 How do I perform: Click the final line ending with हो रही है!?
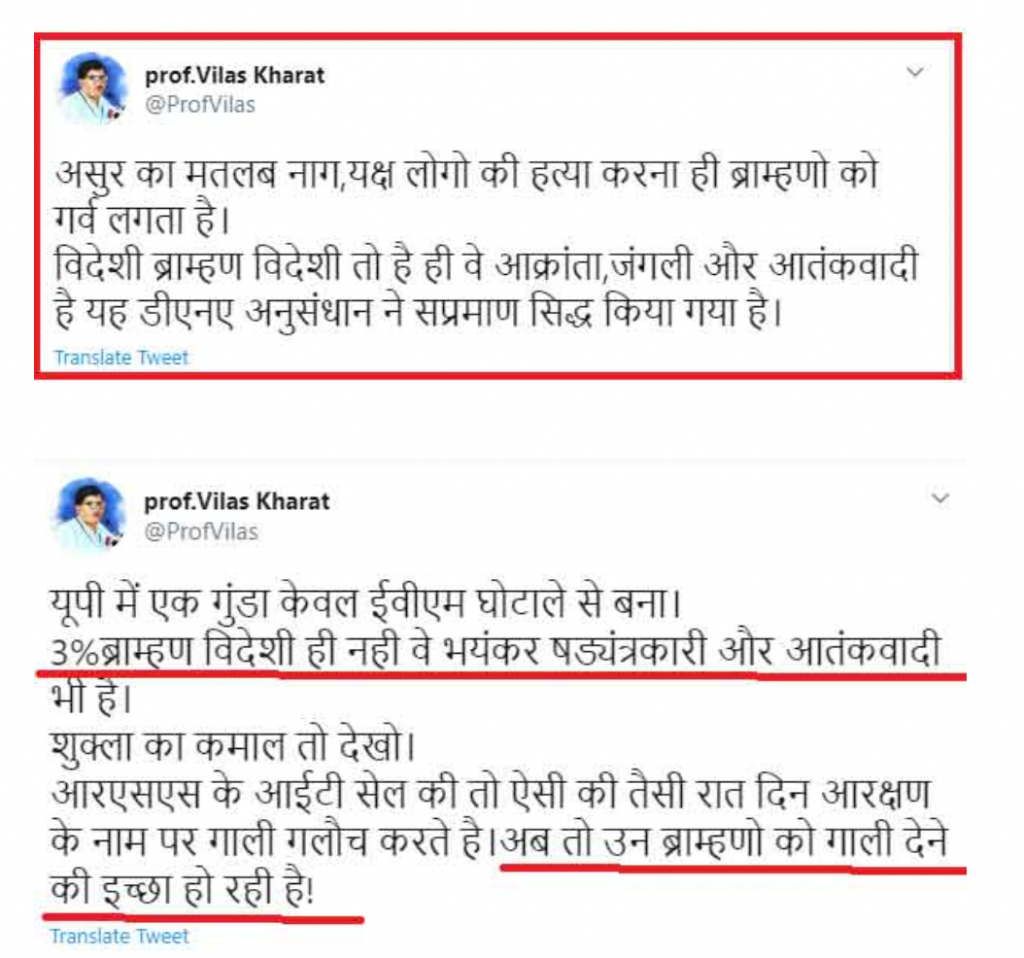click(x=182, y=889)
